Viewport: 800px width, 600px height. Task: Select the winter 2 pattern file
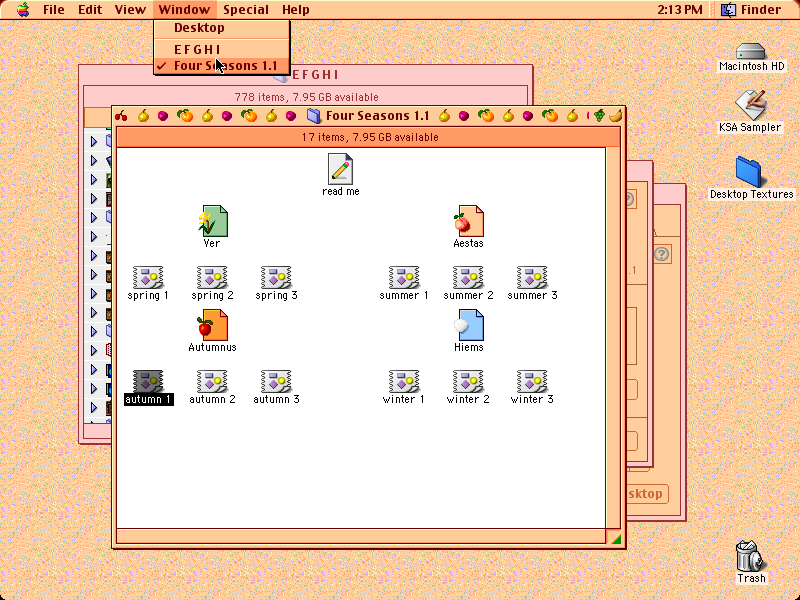click(x=468, y=382)
